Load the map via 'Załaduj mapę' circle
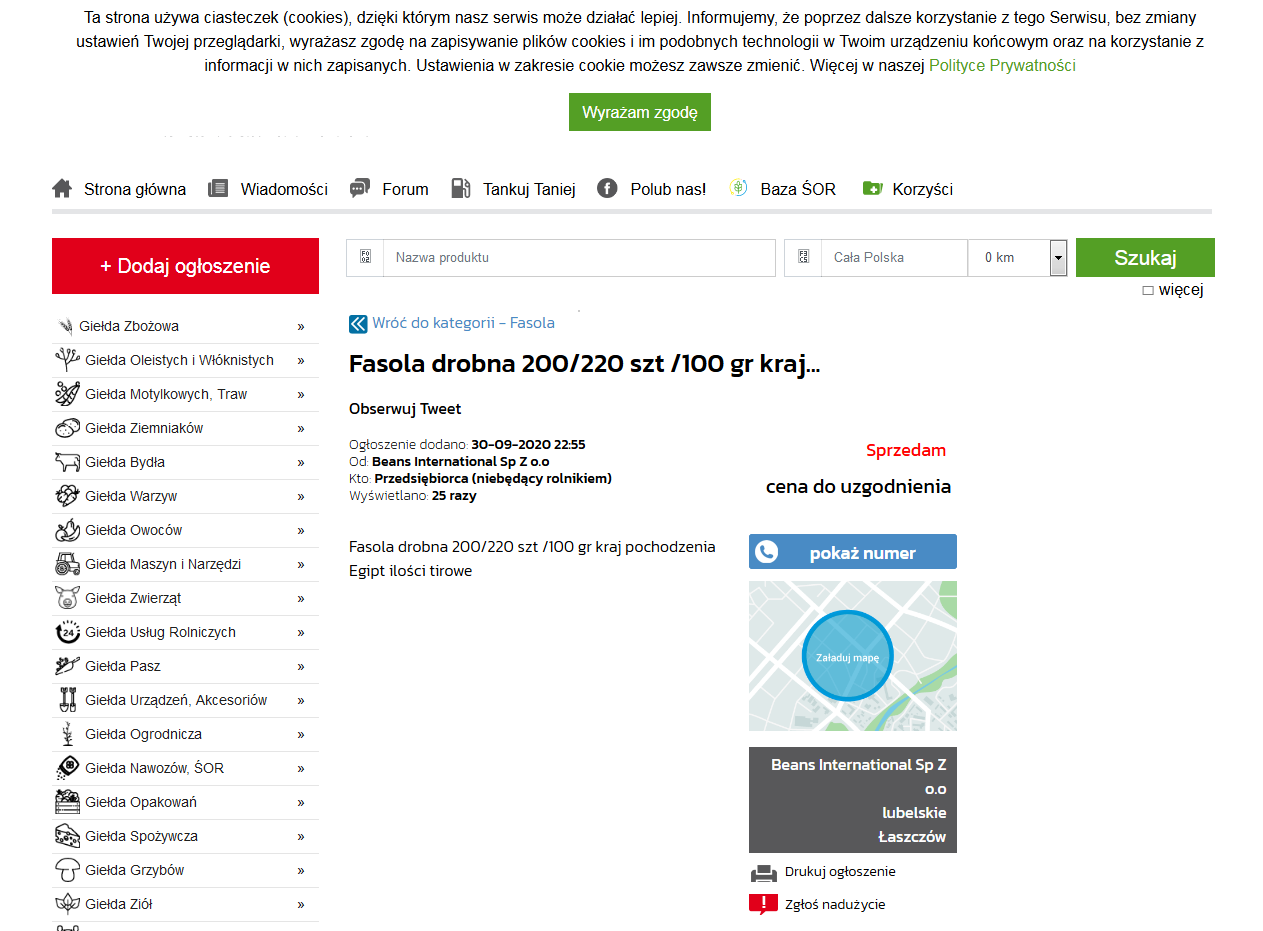The height and width of the screenshot is (931, 1263). coord(847,657)
